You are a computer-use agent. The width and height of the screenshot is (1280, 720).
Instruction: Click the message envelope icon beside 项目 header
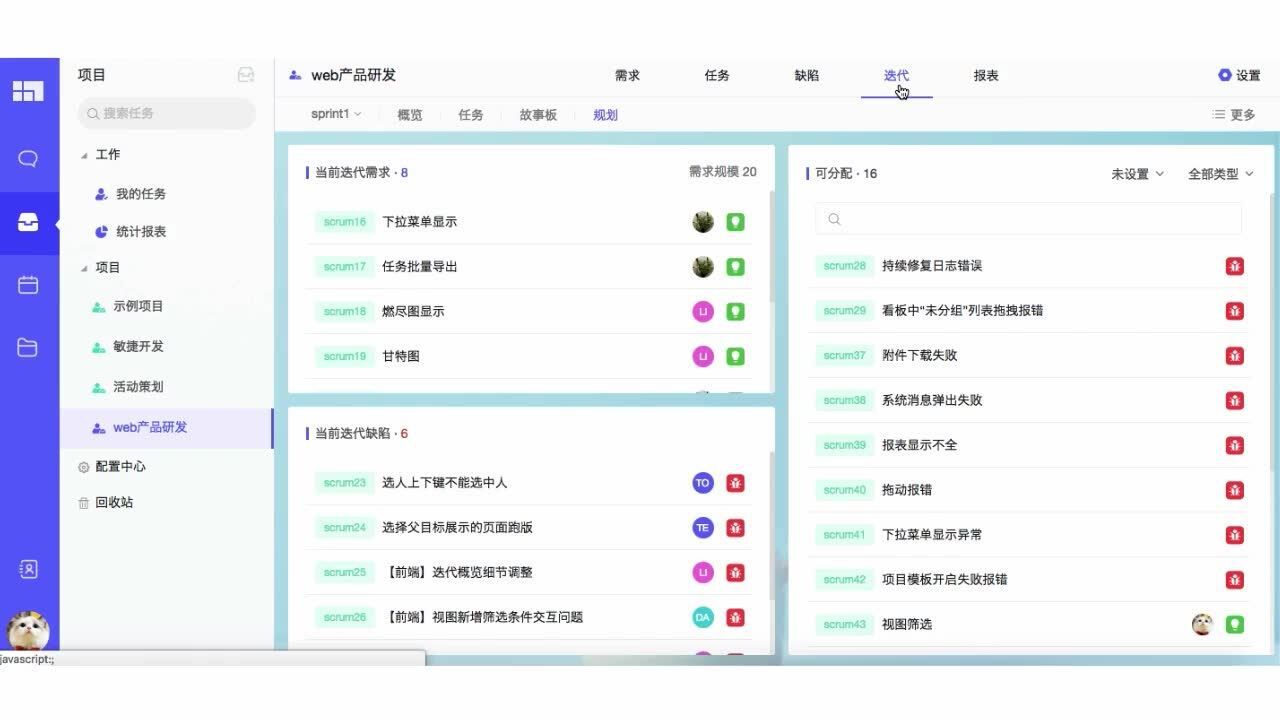[x=244, y=74]
